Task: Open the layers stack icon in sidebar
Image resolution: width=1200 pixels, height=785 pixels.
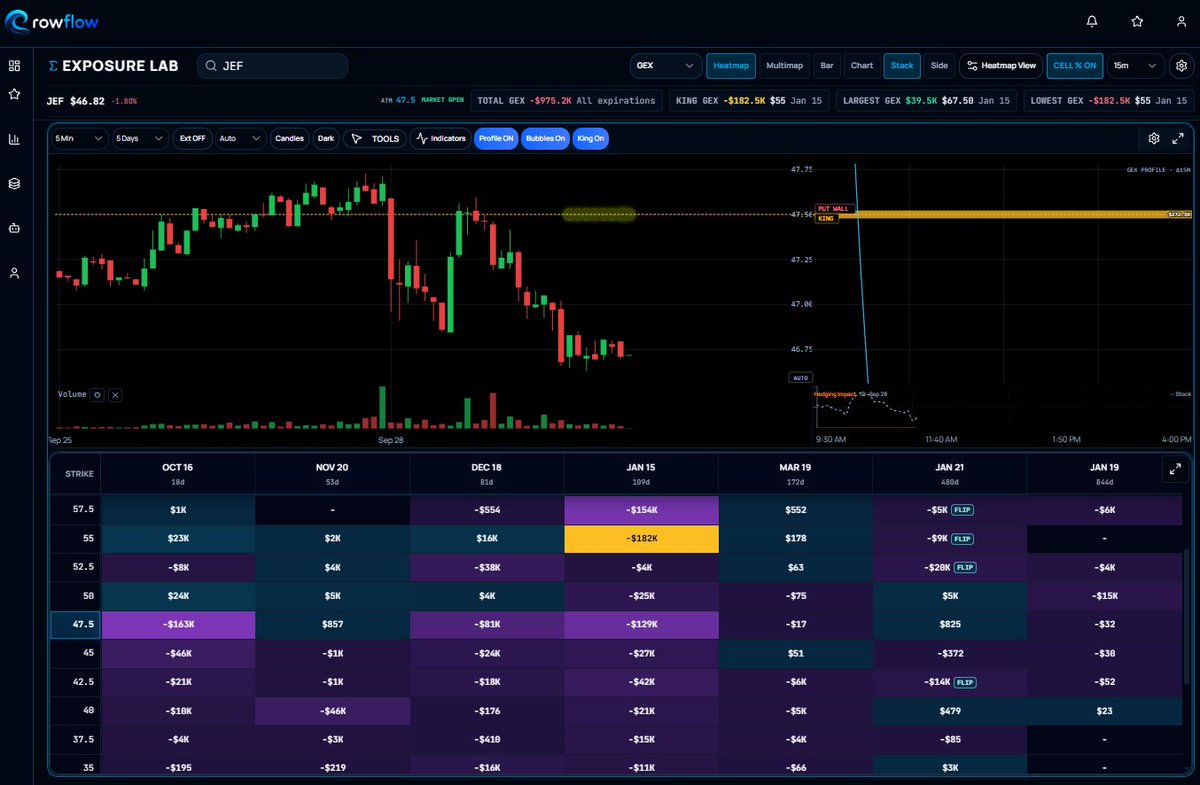Action: pyautogui.click(x=14, y=184)
